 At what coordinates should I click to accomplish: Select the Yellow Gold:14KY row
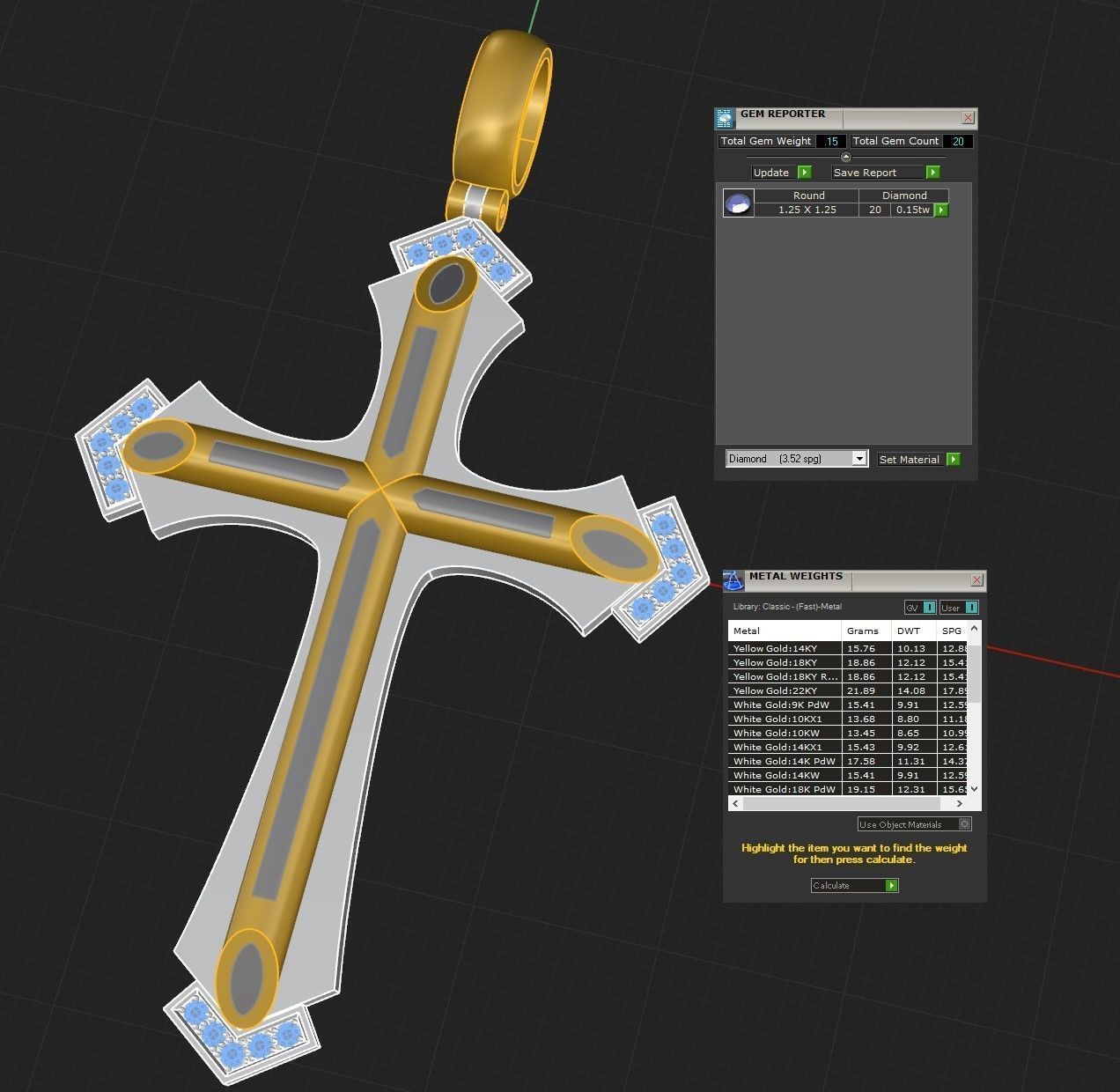point(847,648)
